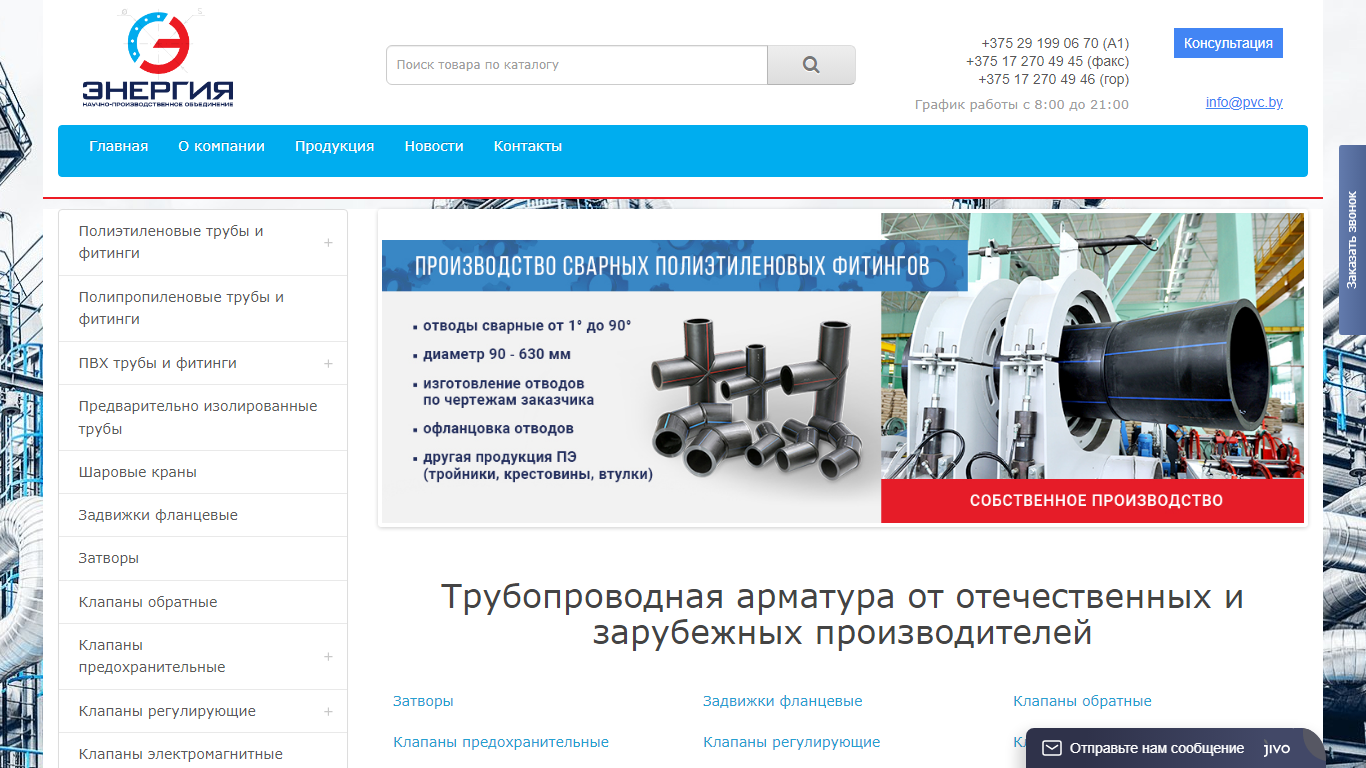Open Отправьте нам сообщение chat bar
The image size is (1366, 768).
(1176, 748)
